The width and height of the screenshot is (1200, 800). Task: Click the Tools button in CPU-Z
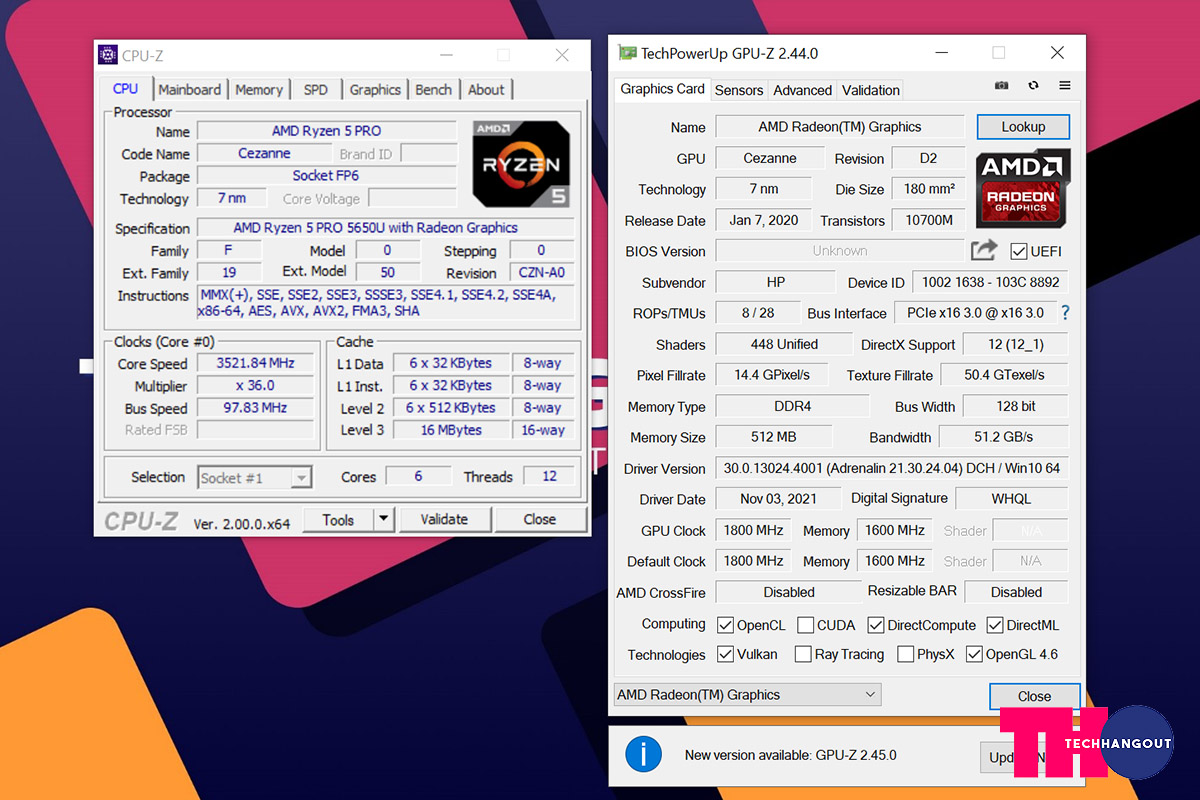[x=338, y=519]
